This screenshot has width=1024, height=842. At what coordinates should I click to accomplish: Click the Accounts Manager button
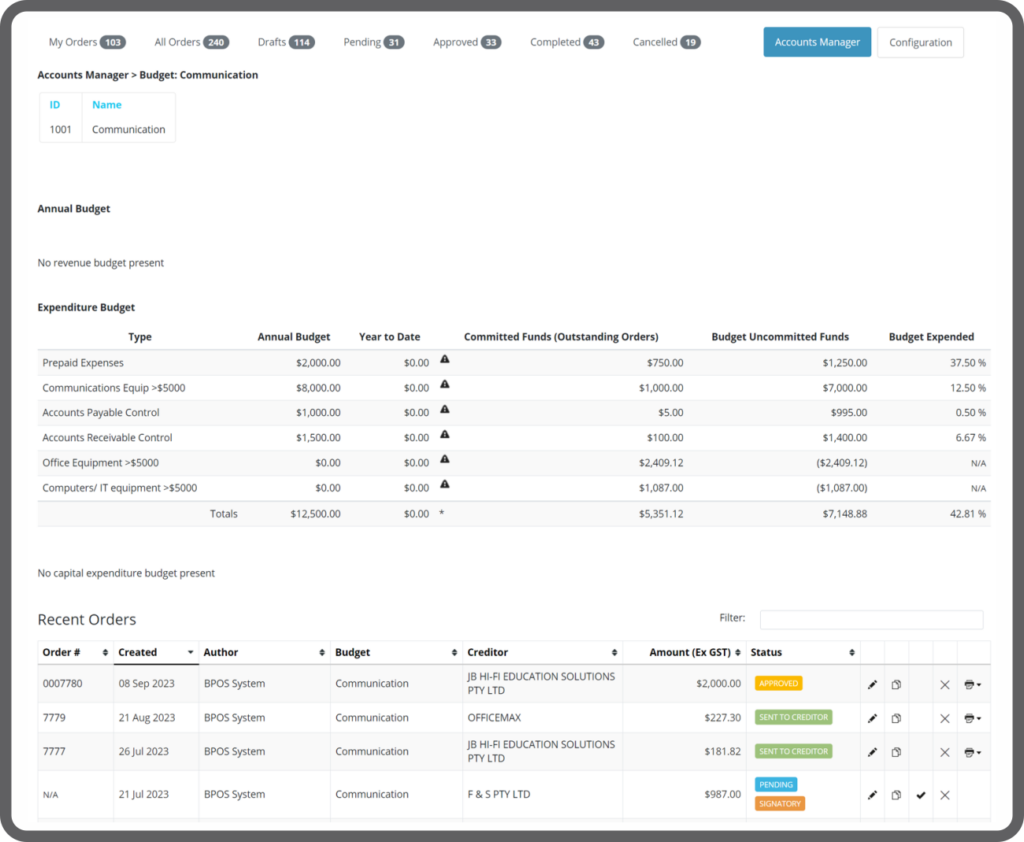(817, 42)
